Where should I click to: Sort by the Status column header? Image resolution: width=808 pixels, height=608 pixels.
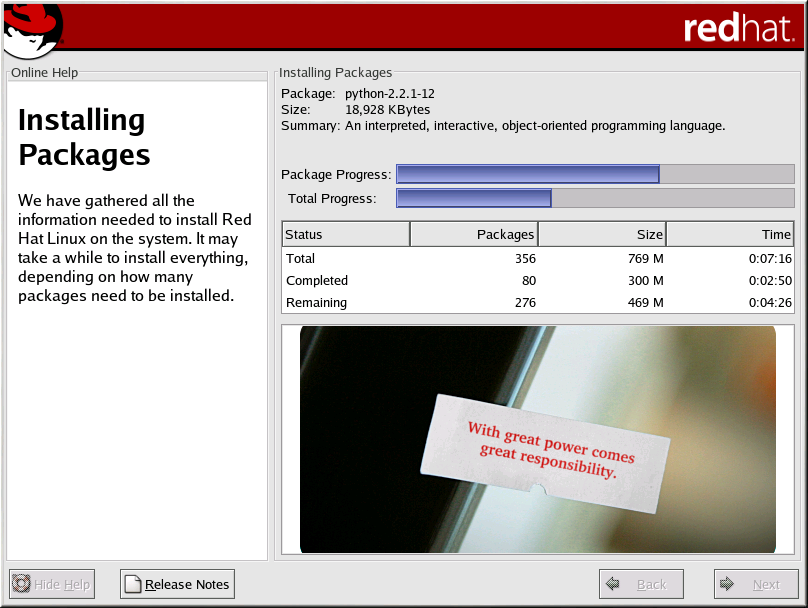(x=346, y=234)
